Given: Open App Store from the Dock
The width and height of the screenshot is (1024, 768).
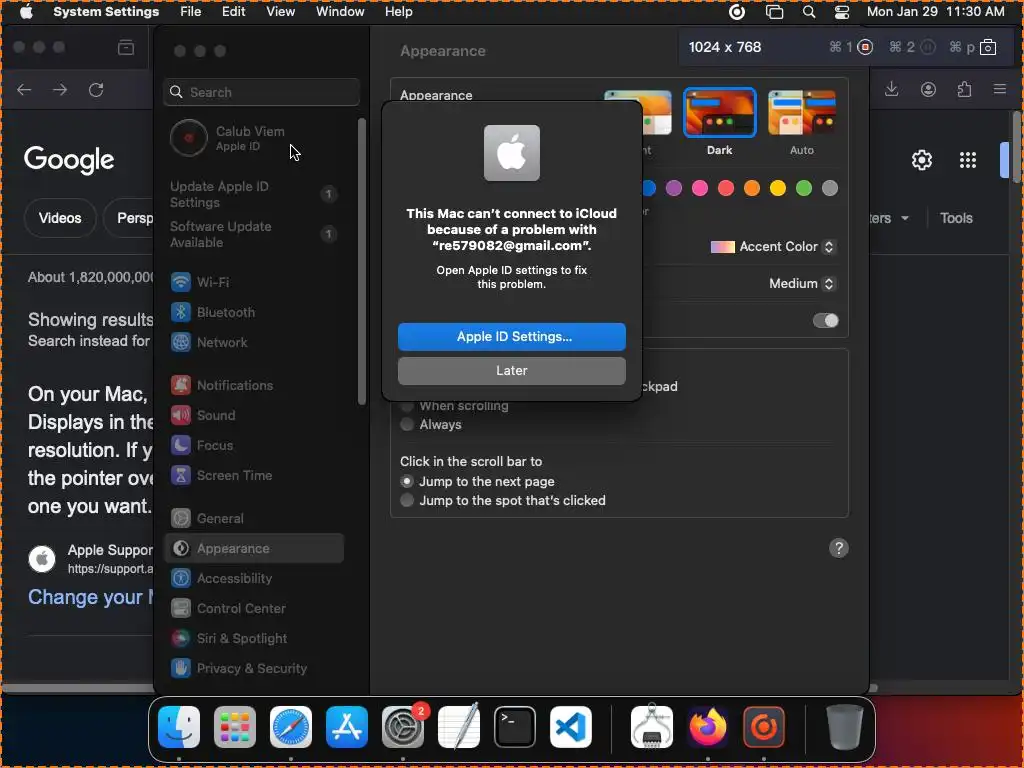Looking at the screenshot, I should click(x=347, y=727).
